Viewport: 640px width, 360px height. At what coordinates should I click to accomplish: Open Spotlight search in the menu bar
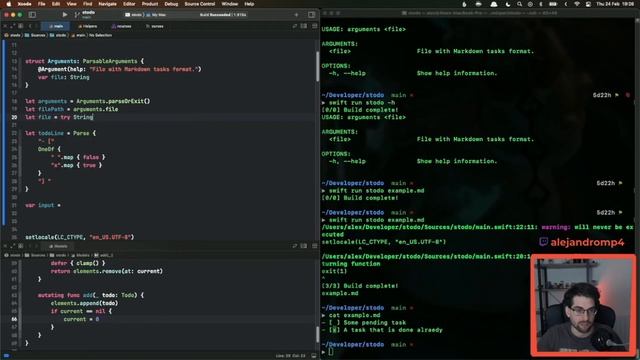pyautogui.click(x=519, y=4)
